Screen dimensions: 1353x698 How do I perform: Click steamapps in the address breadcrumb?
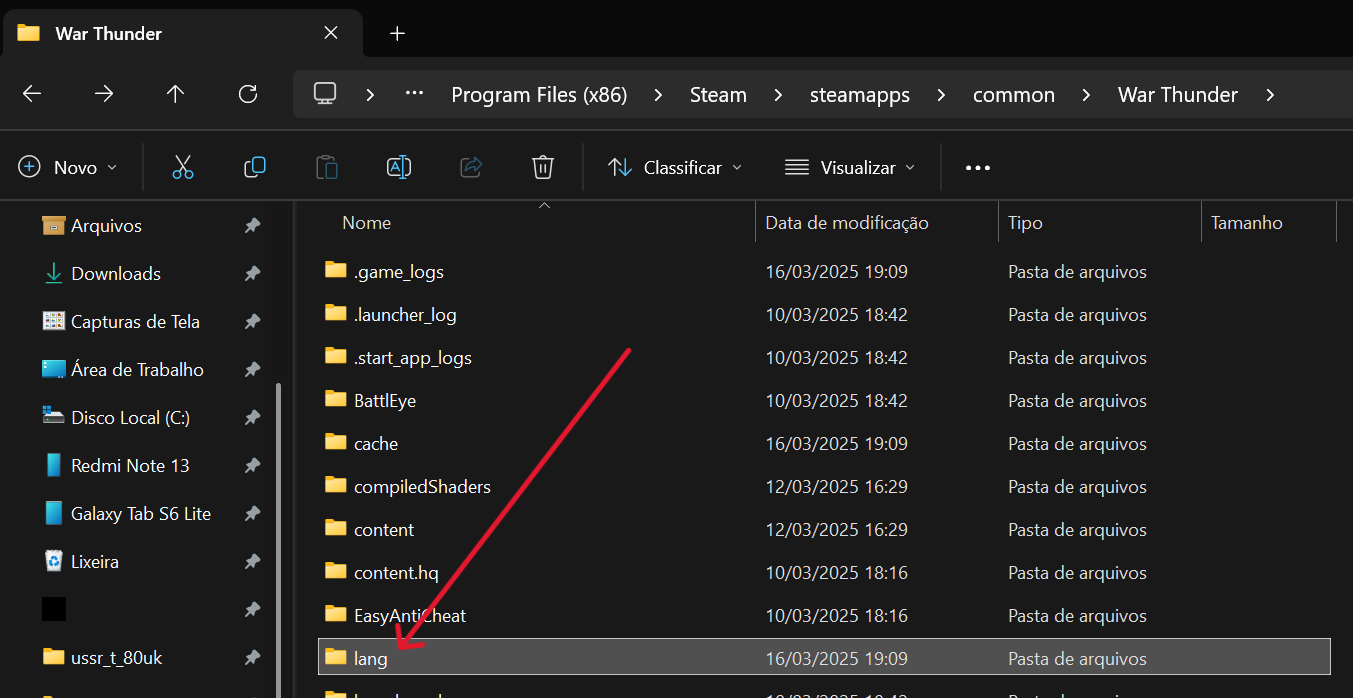[859, 95]
